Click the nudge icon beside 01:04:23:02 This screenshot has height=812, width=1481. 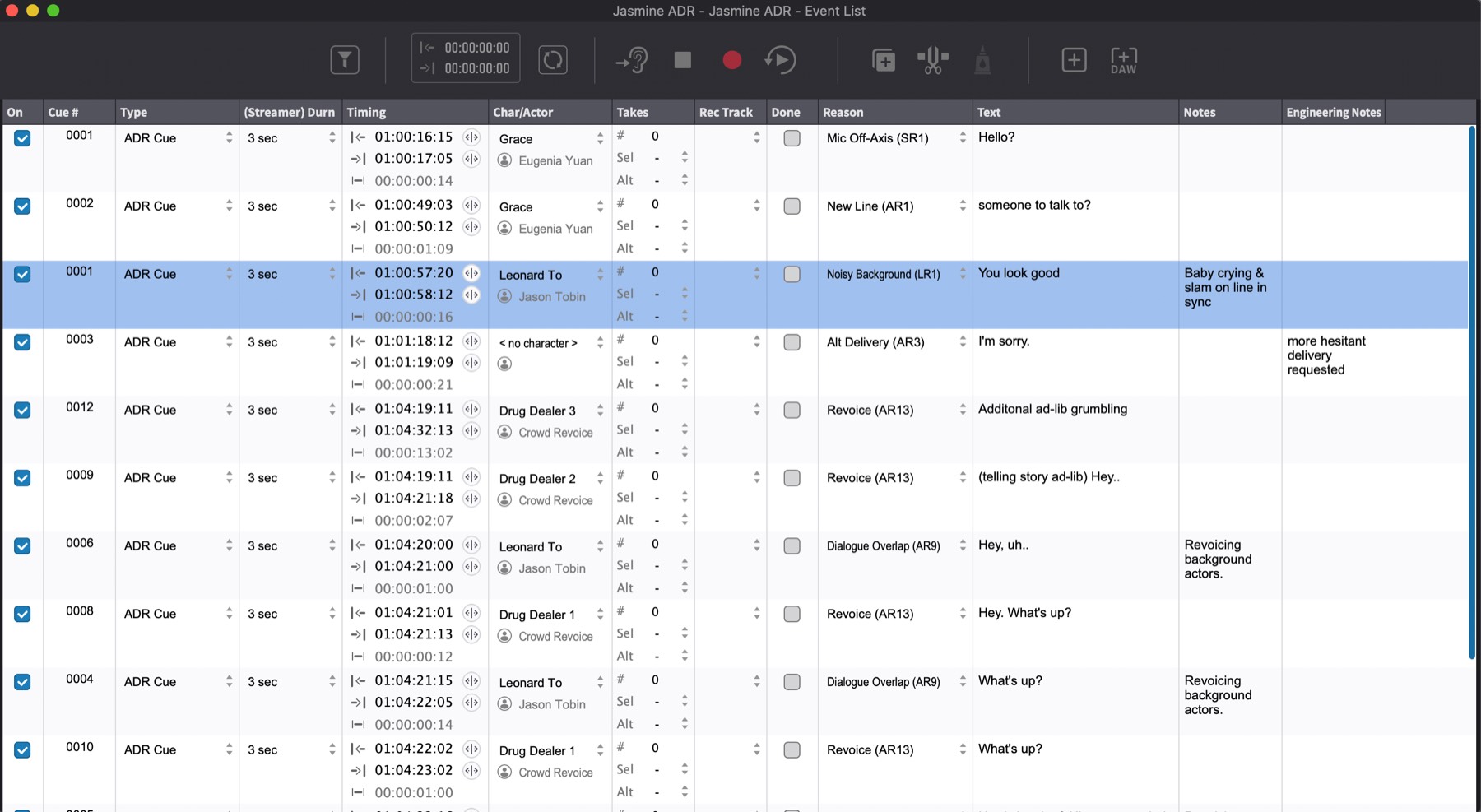point(471,770)
